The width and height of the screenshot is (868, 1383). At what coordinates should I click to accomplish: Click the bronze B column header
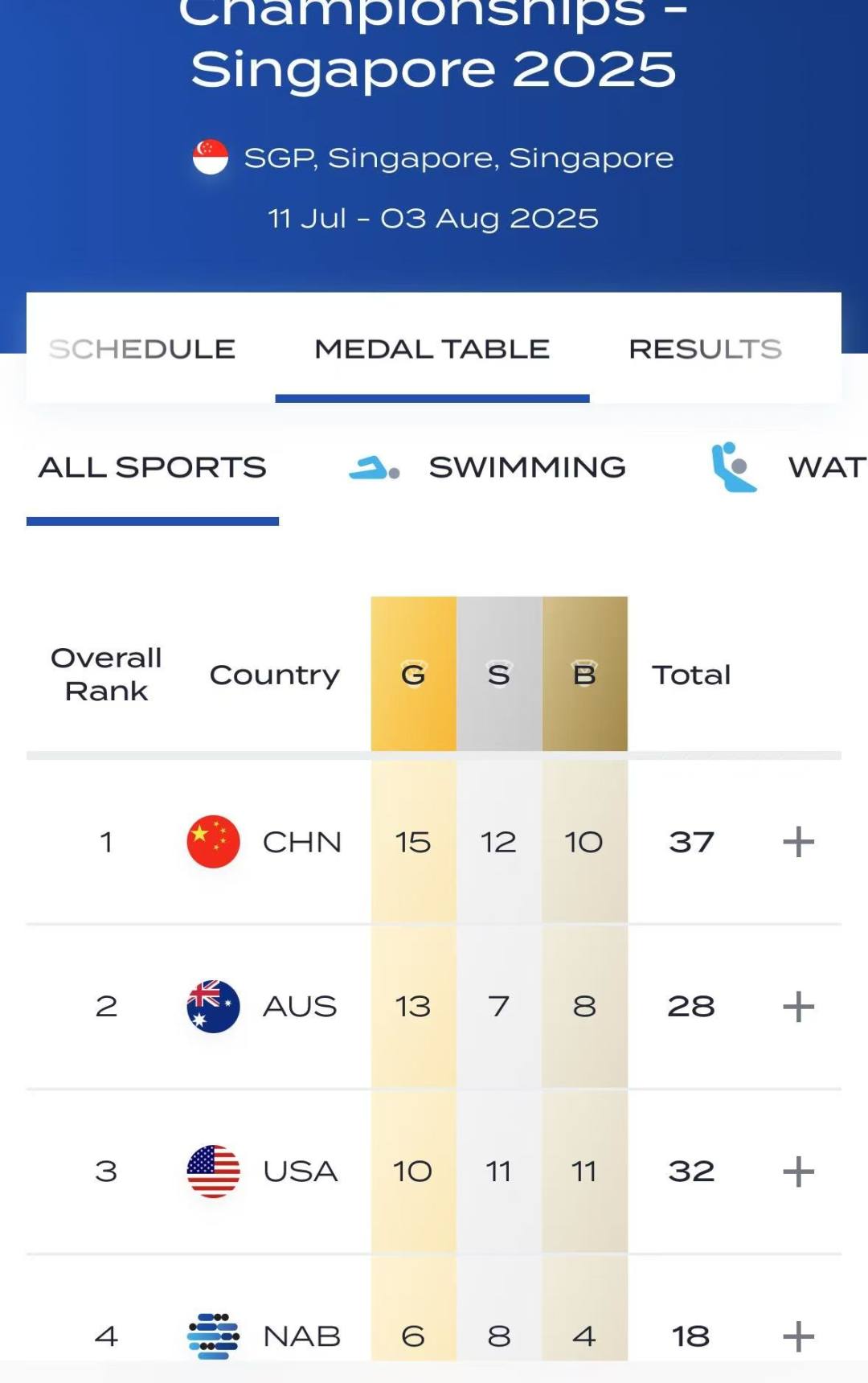click(x=584, y=675)
